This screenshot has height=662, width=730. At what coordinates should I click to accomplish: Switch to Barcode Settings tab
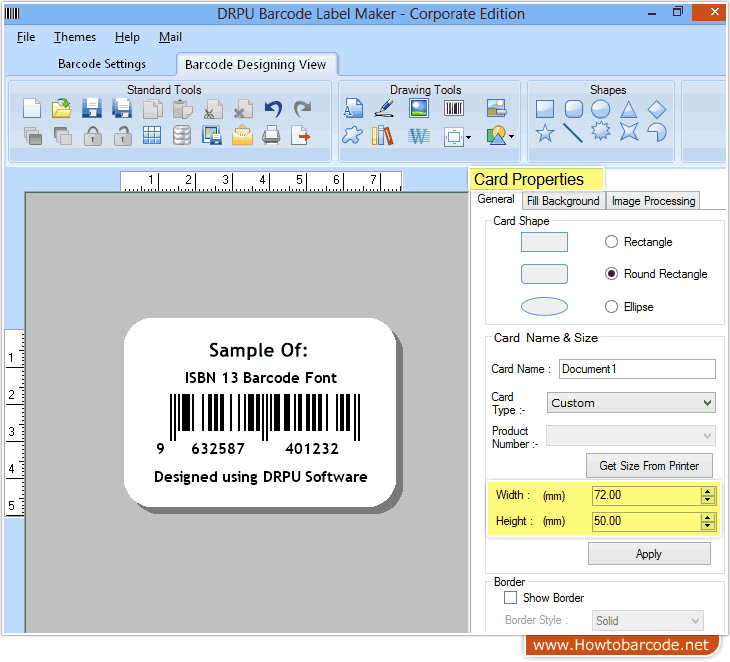[102, 64]
